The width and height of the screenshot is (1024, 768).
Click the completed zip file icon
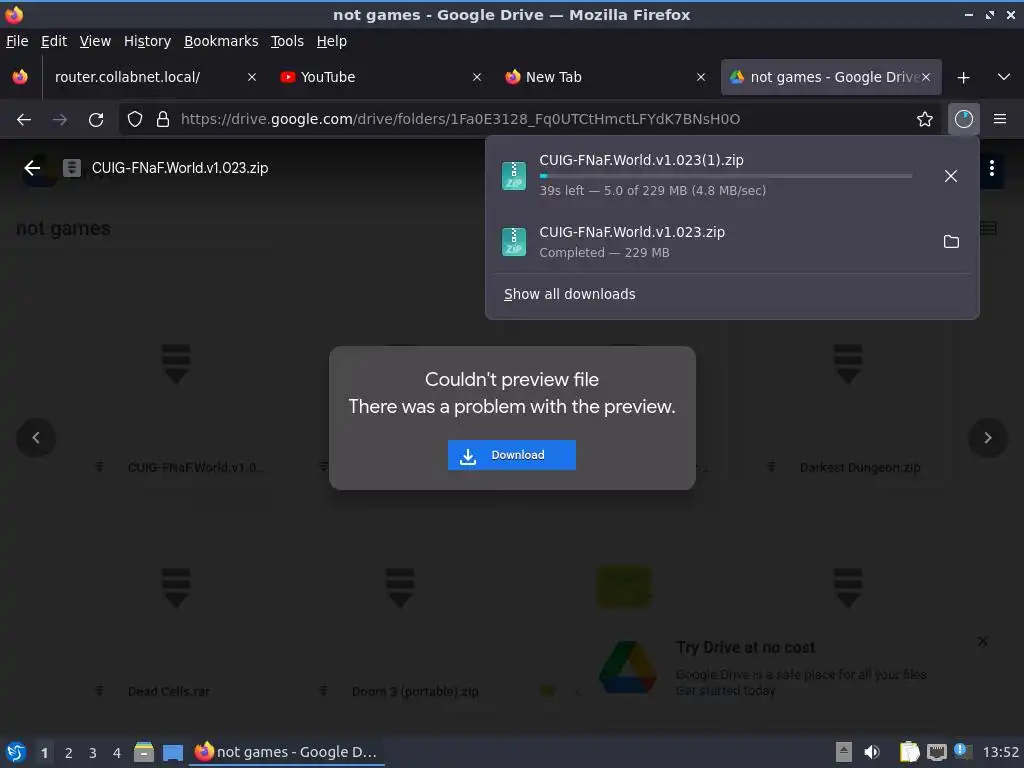click(x=514, y=242)
